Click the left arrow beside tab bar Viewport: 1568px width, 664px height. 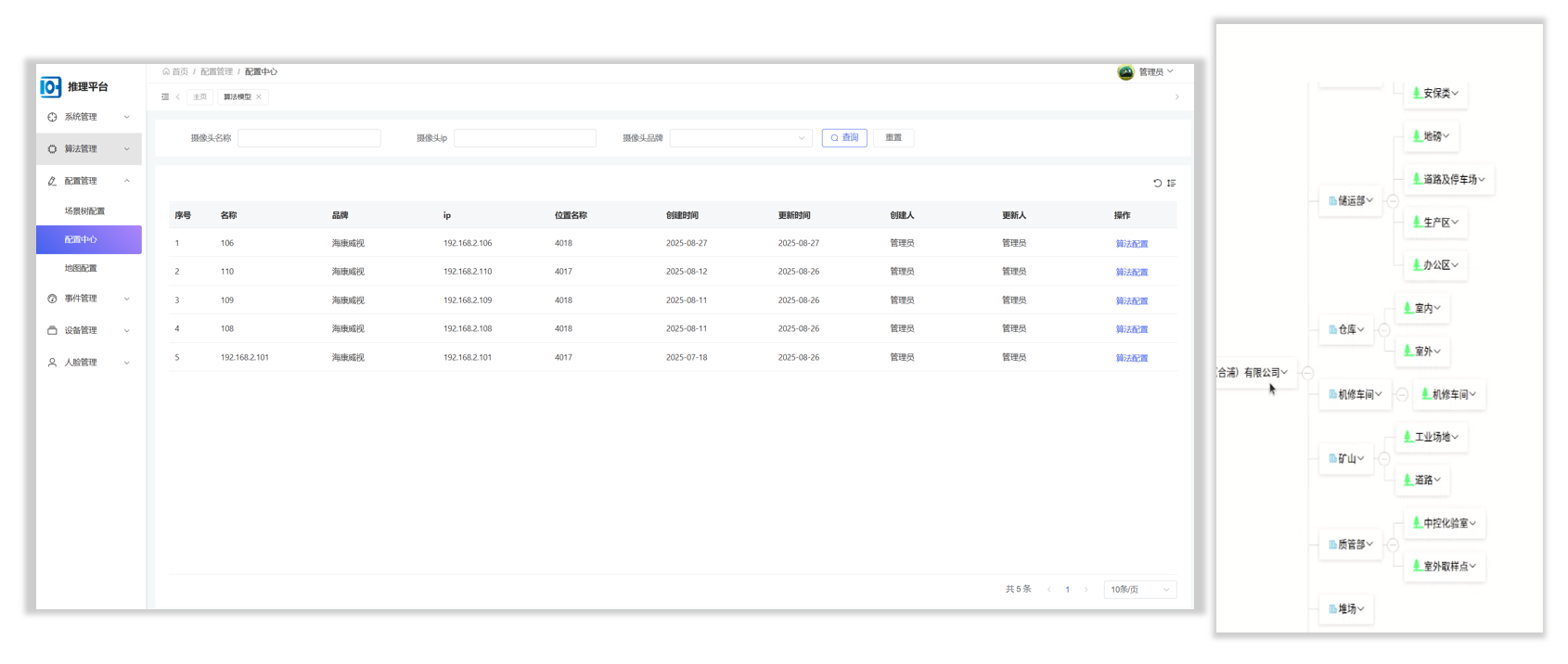coord(178,97)
